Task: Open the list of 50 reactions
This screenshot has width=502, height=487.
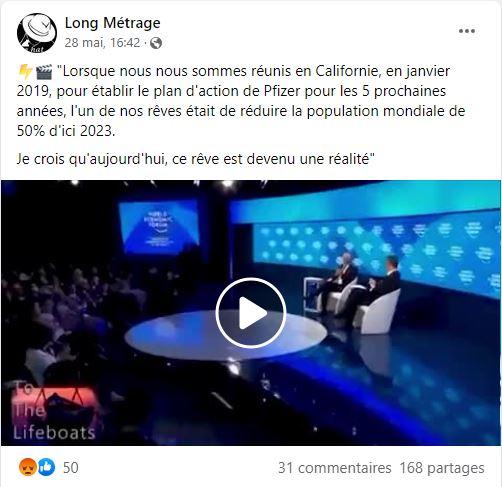Action: coord(71,467)
